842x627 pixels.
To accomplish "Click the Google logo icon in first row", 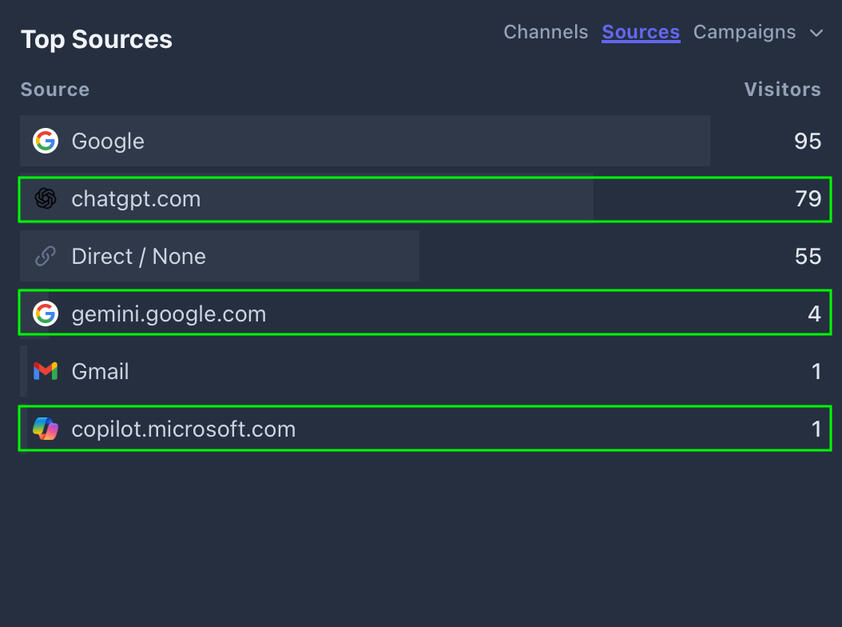I will click(45, 141).
